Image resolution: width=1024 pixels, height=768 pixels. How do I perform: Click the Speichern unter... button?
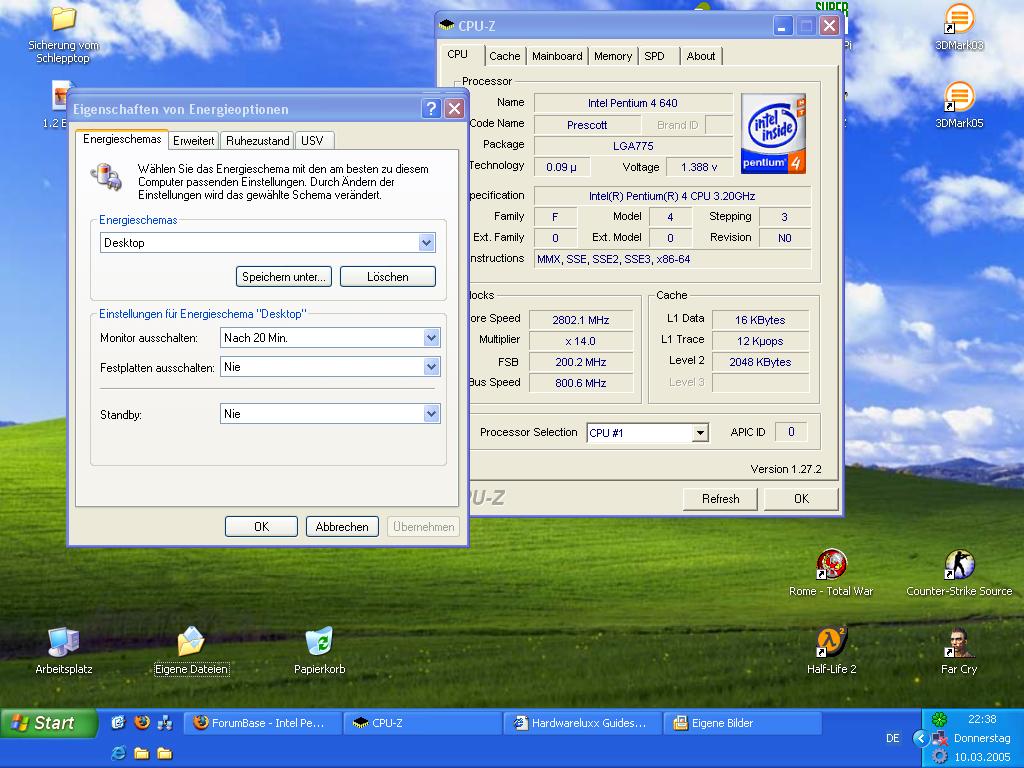[284, 277]
